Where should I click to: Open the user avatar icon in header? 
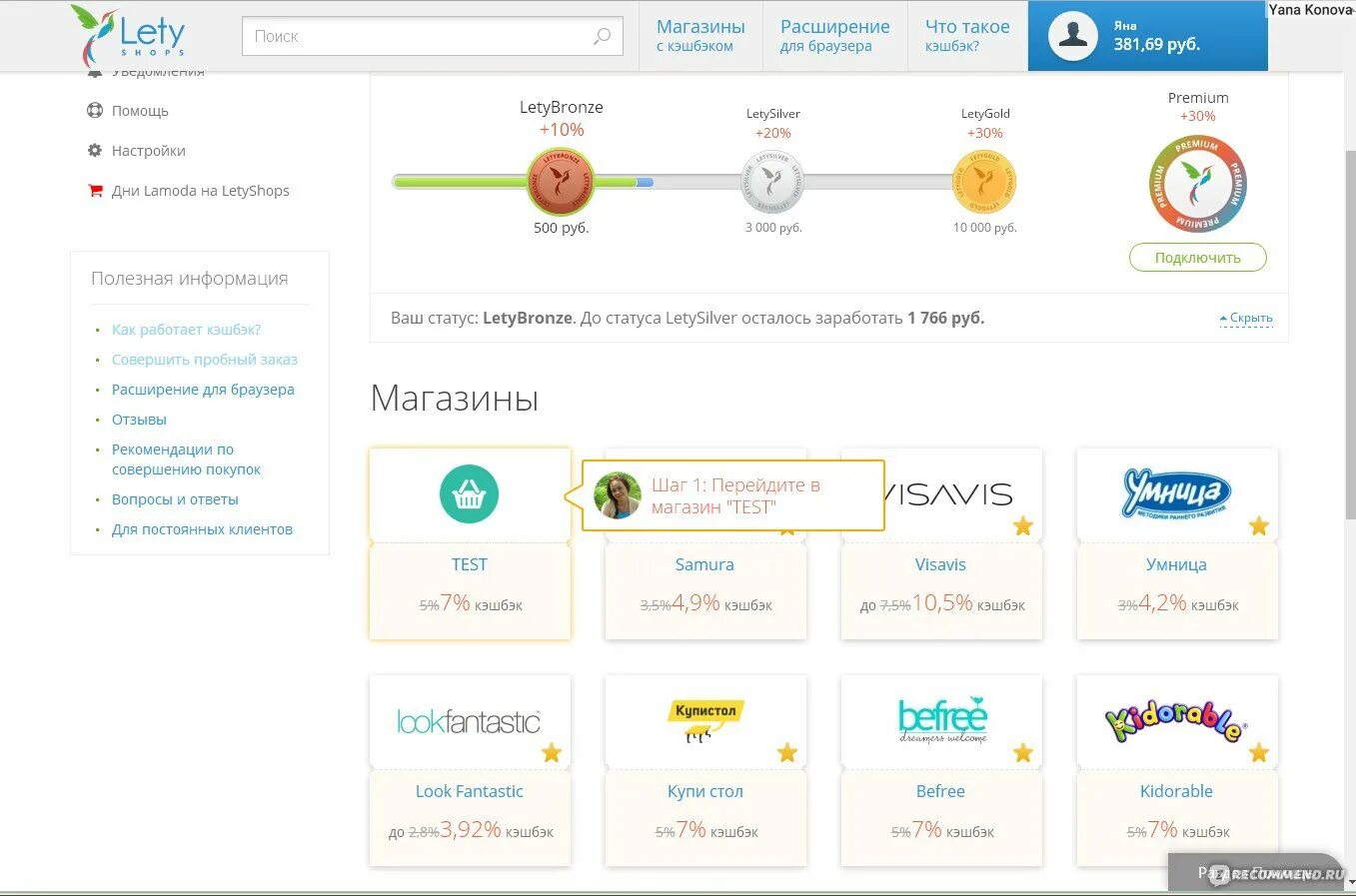[x=1073, y=36]
